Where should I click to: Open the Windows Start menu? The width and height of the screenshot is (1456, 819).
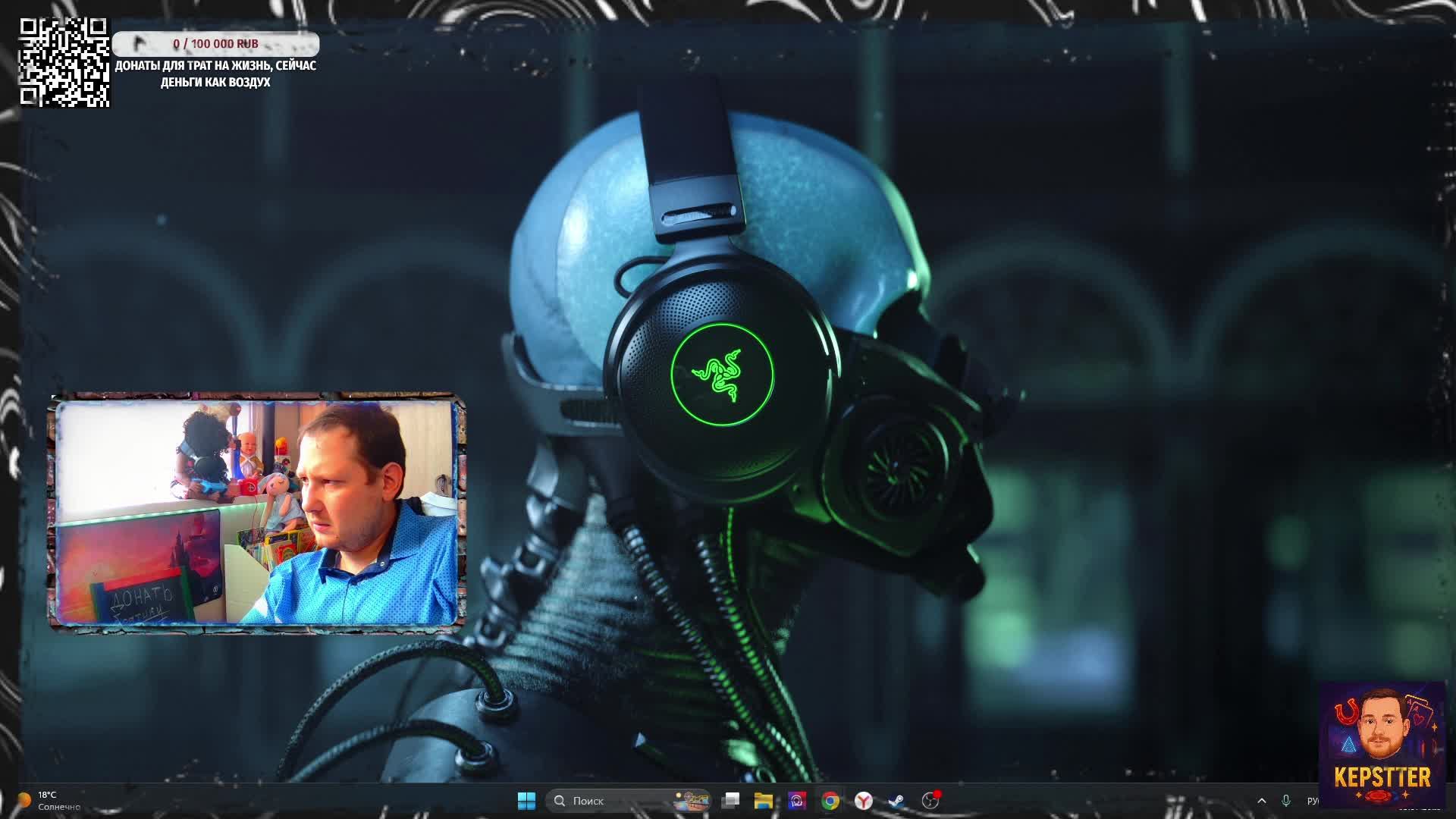(x=526, y=801)
